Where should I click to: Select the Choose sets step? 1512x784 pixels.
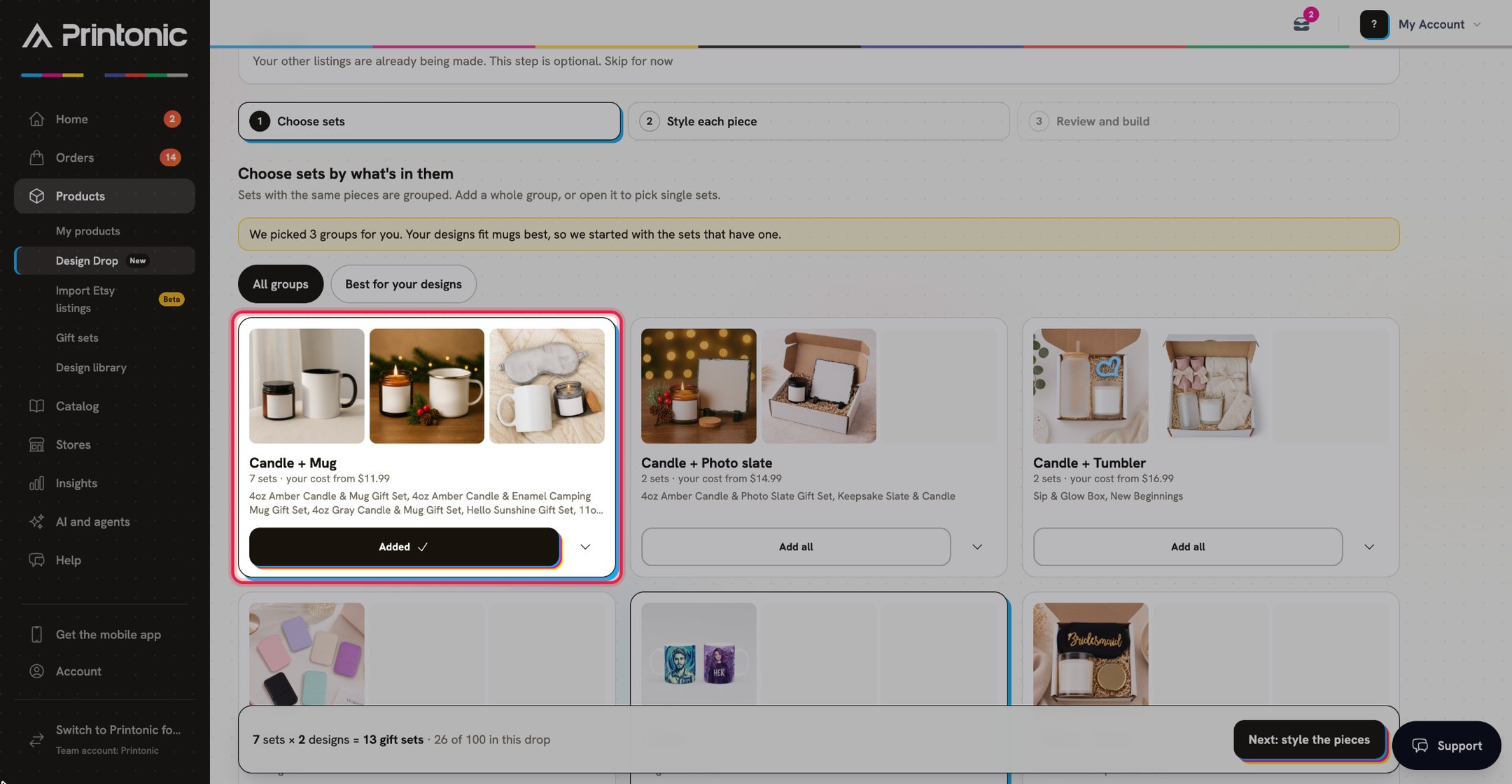[429, 121]
